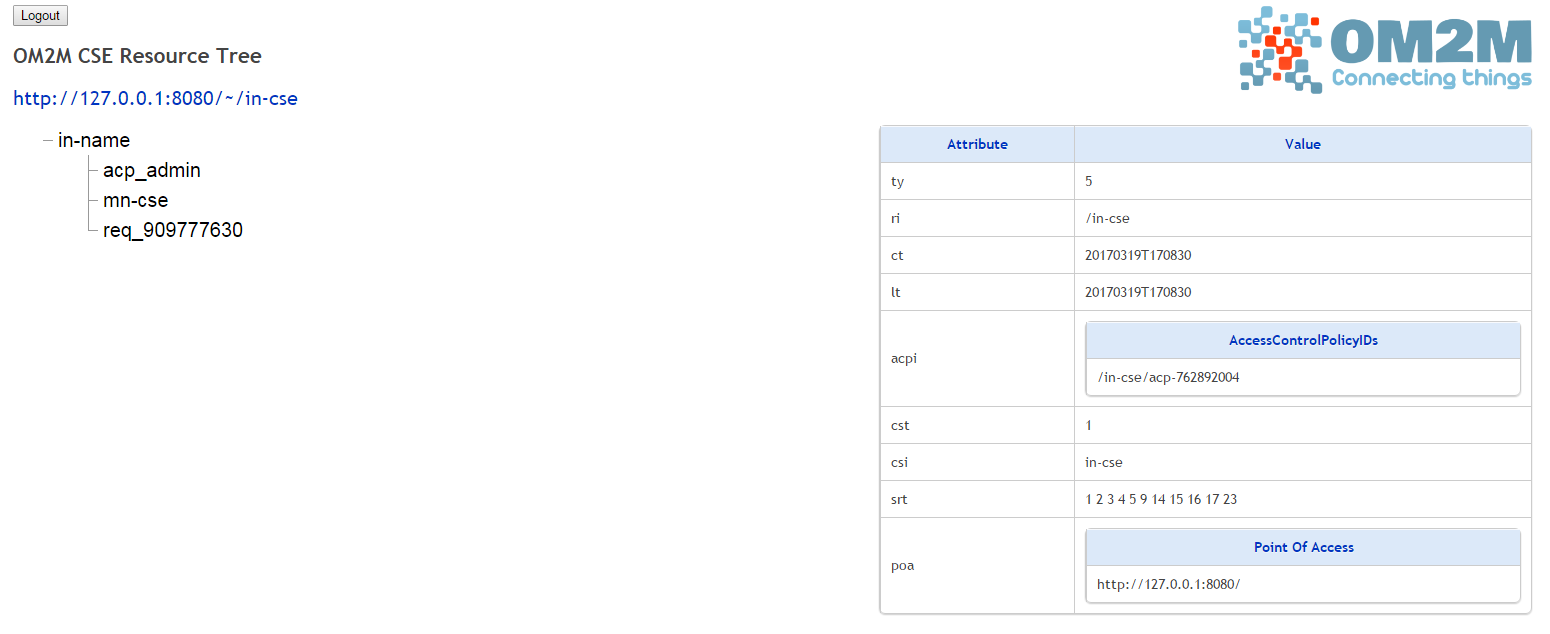Viewport: 1550px width, 634px height.
Task: Select the acp_admin tree item
Action: click(152, 170)
